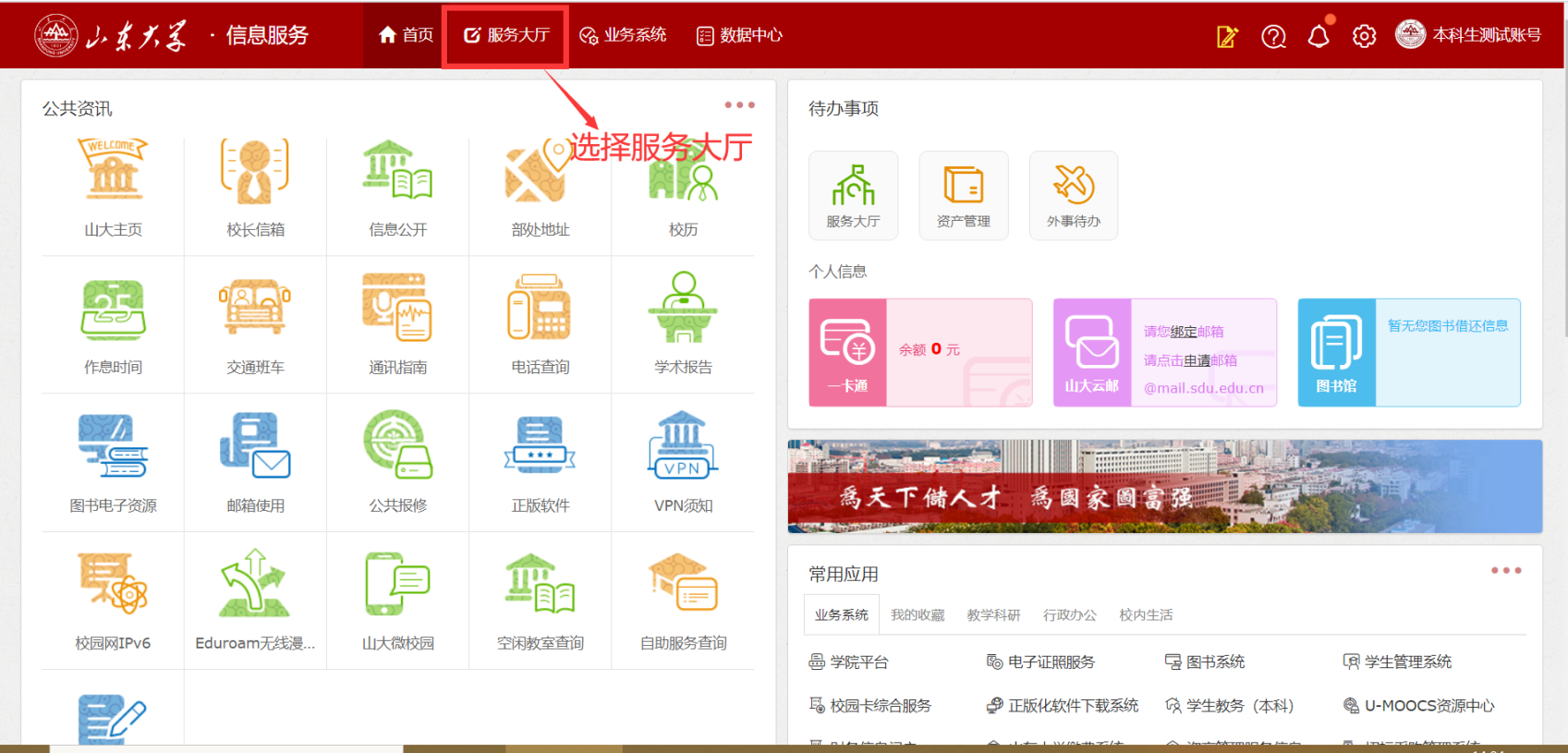Switch to the 校内生活 tab
The image size is (1568, 753).
click(1146, 614)
